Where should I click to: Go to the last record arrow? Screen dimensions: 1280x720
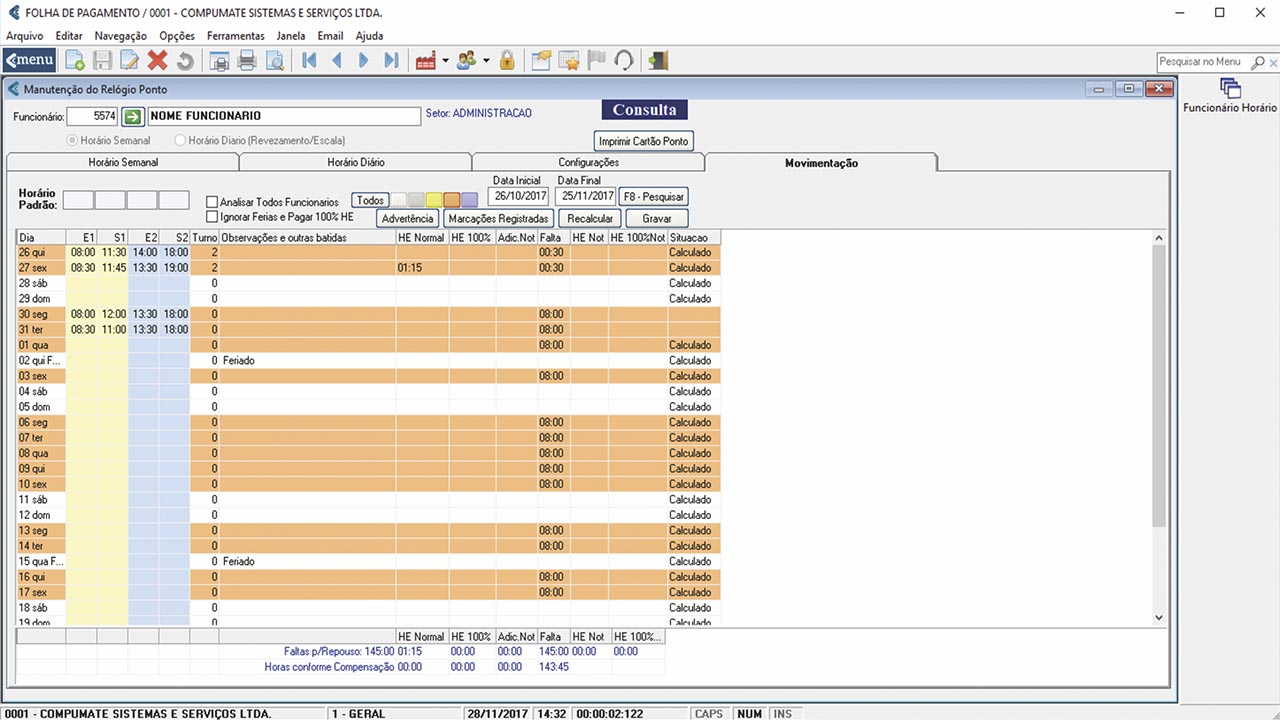pos(391,61)
